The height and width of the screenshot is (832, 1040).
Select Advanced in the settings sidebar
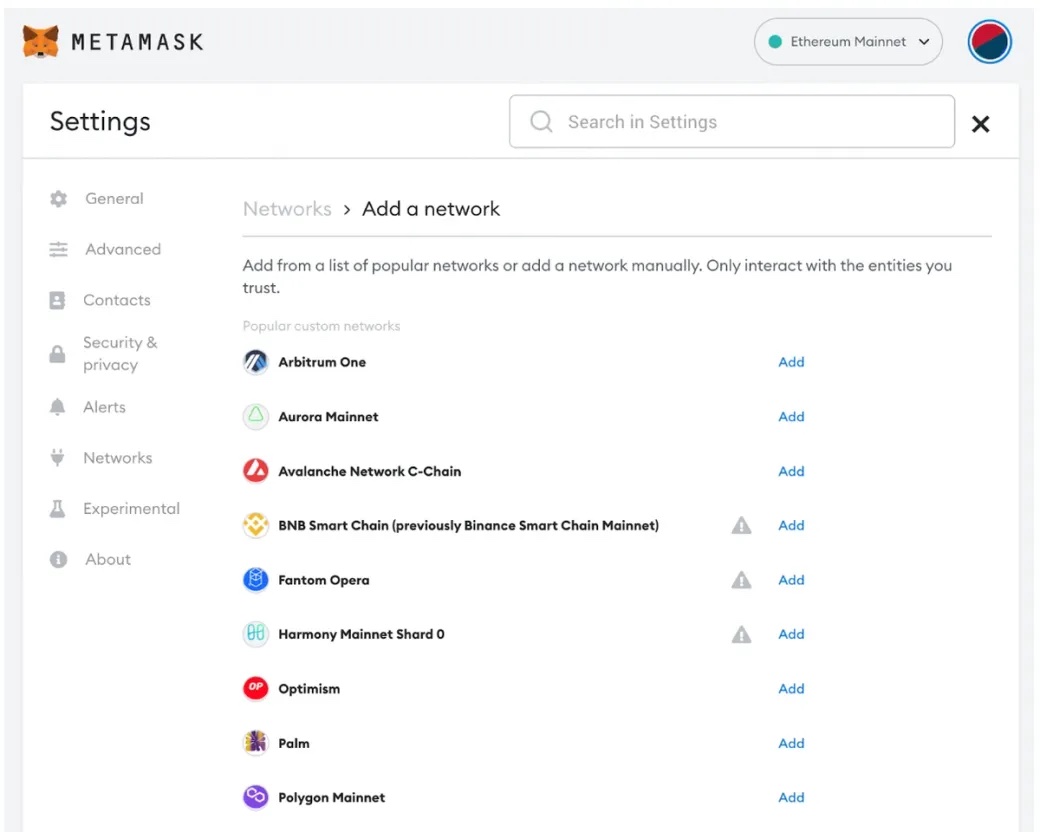tap(122, 249)
